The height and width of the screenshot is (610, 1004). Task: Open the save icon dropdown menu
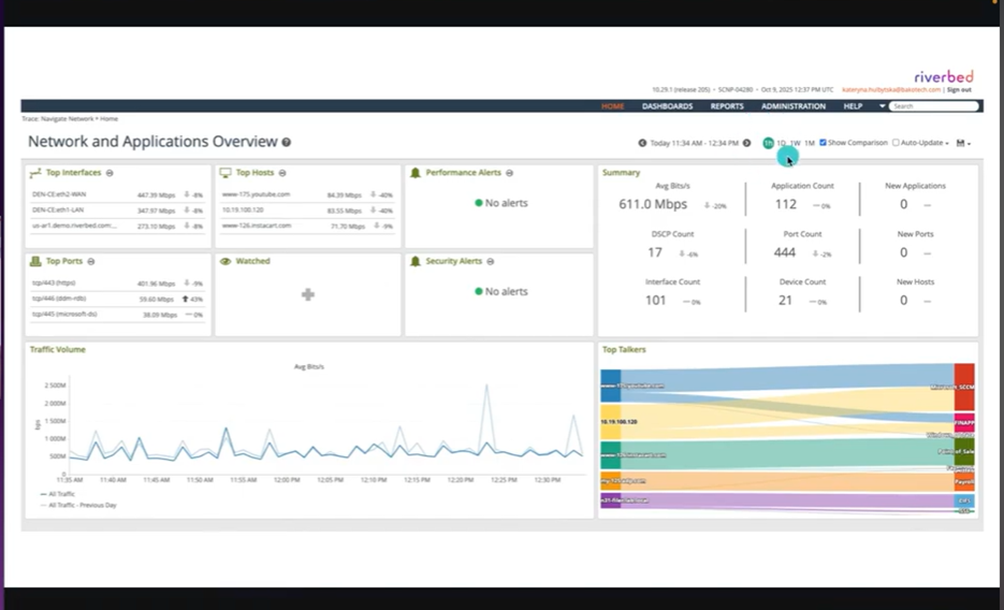click(x=964, y=143)
